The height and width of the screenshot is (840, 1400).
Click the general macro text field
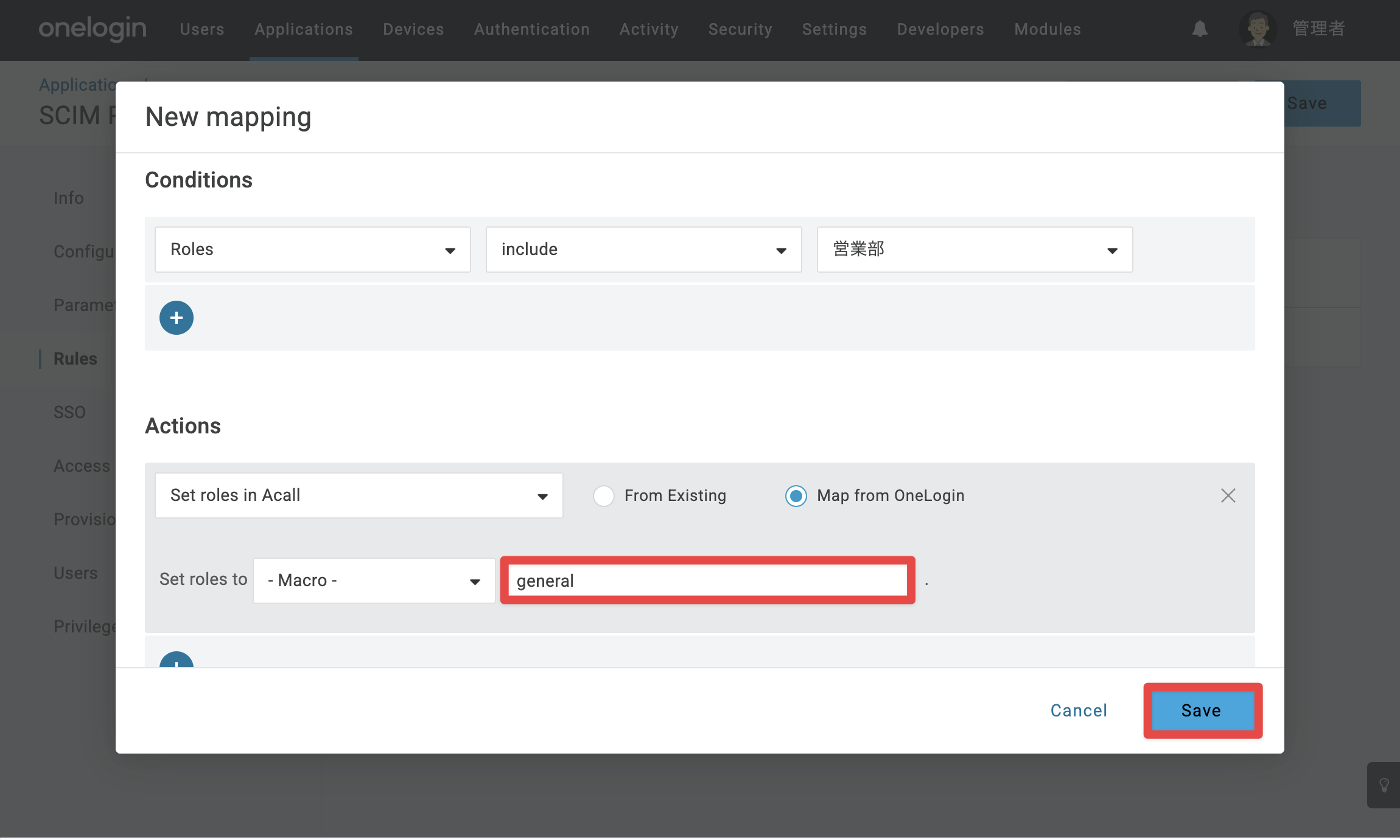click(708, 581)
